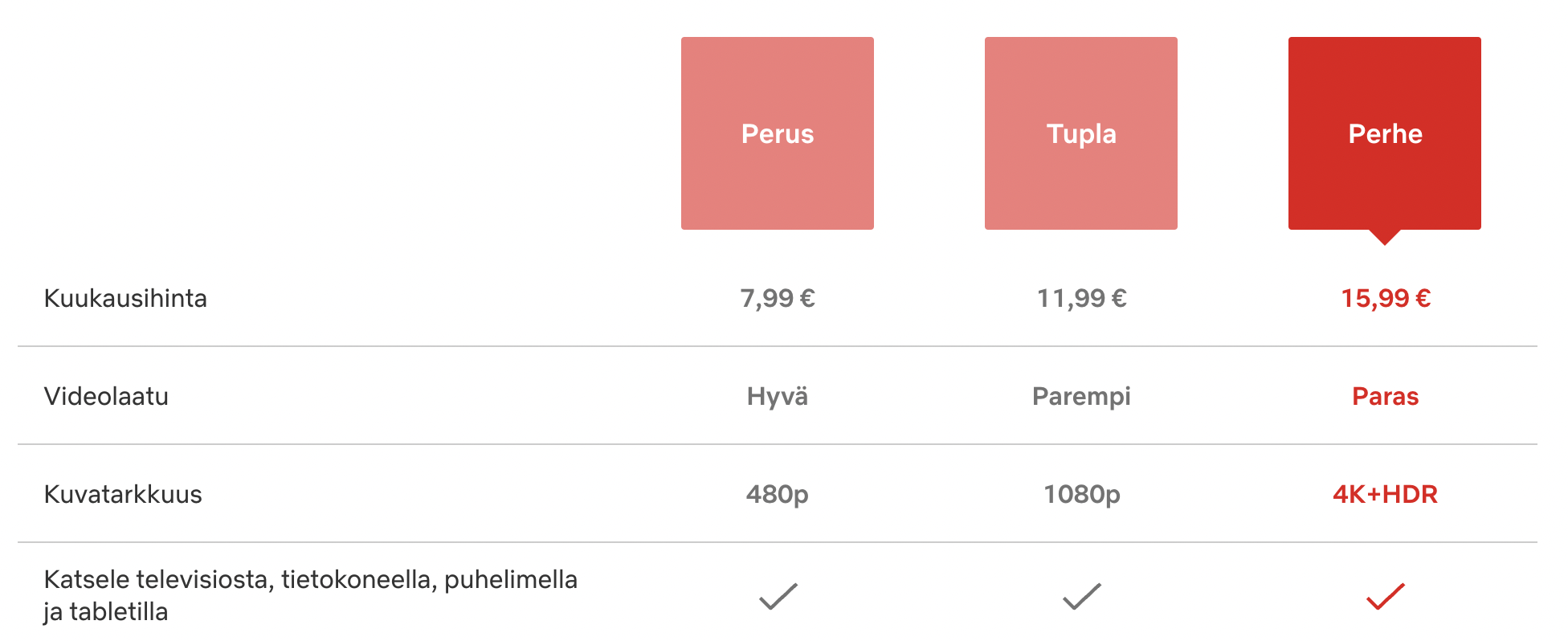Click the Hyvä video quality value
This screenshot has height=641, width=1568.
point(777,397)
